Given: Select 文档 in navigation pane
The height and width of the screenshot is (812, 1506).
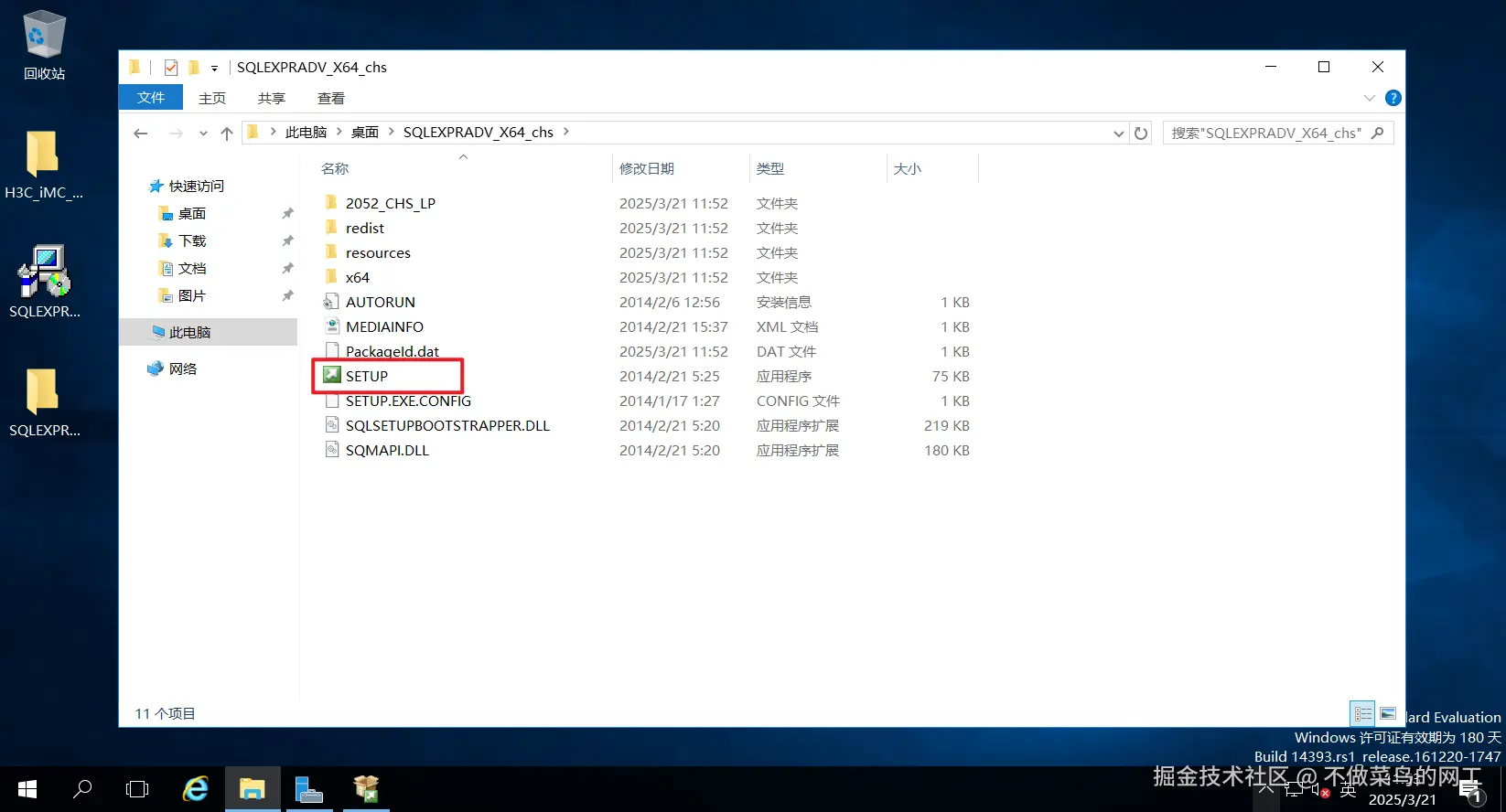Looking at the screenshot, I should click(x=191, y=268).
